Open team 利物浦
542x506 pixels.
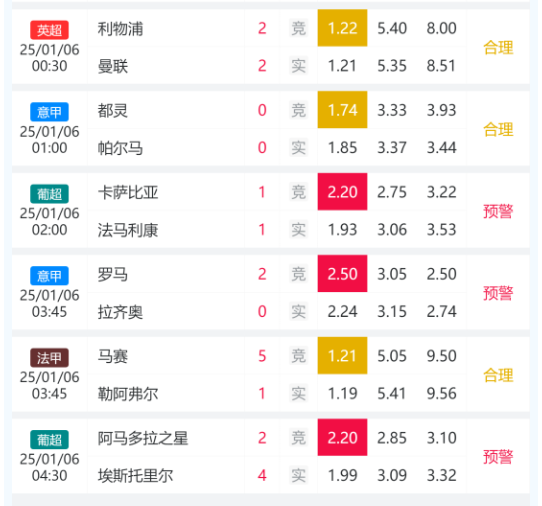click(120, 29)
